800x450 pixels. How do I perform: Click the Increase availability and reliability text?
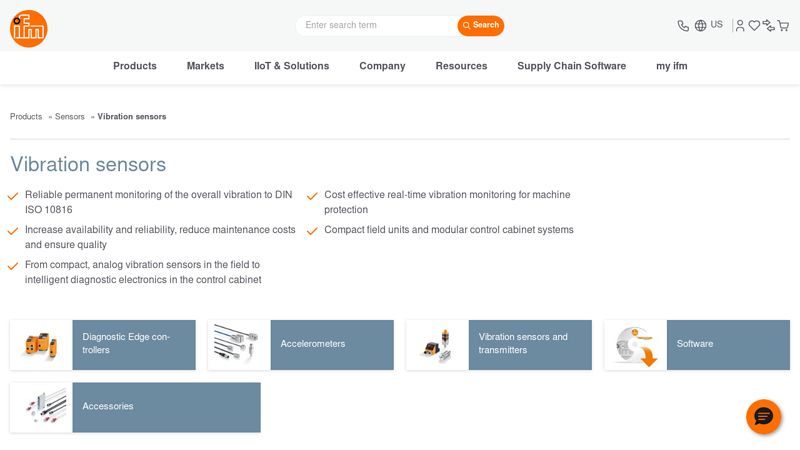(x=160, y=237)
